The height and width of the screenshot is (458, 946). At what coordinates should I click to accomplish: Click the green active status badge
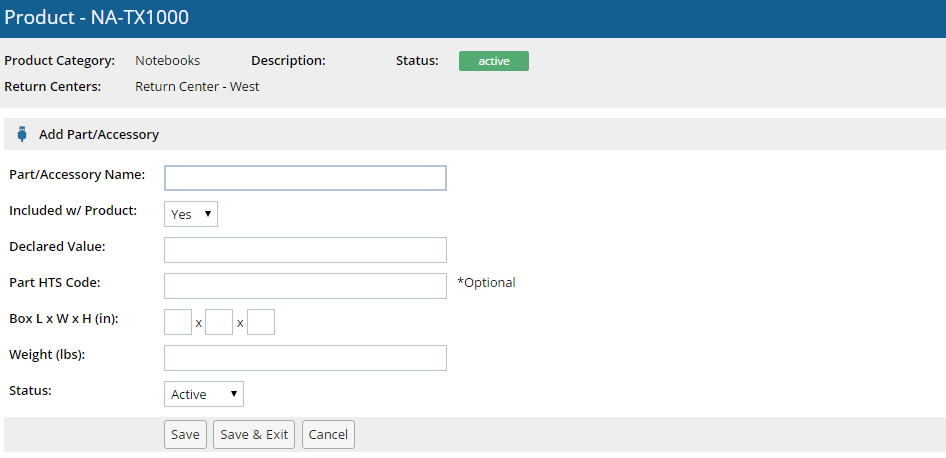pos(494,61)
